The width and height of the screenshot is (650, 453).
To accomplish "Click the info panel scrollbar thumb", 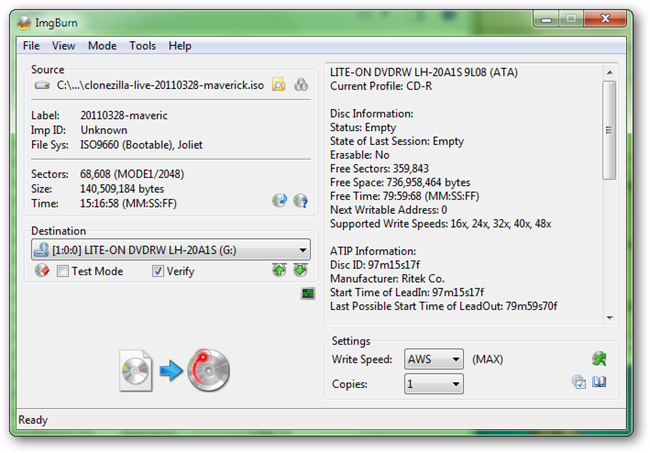I will click(609, 130).
